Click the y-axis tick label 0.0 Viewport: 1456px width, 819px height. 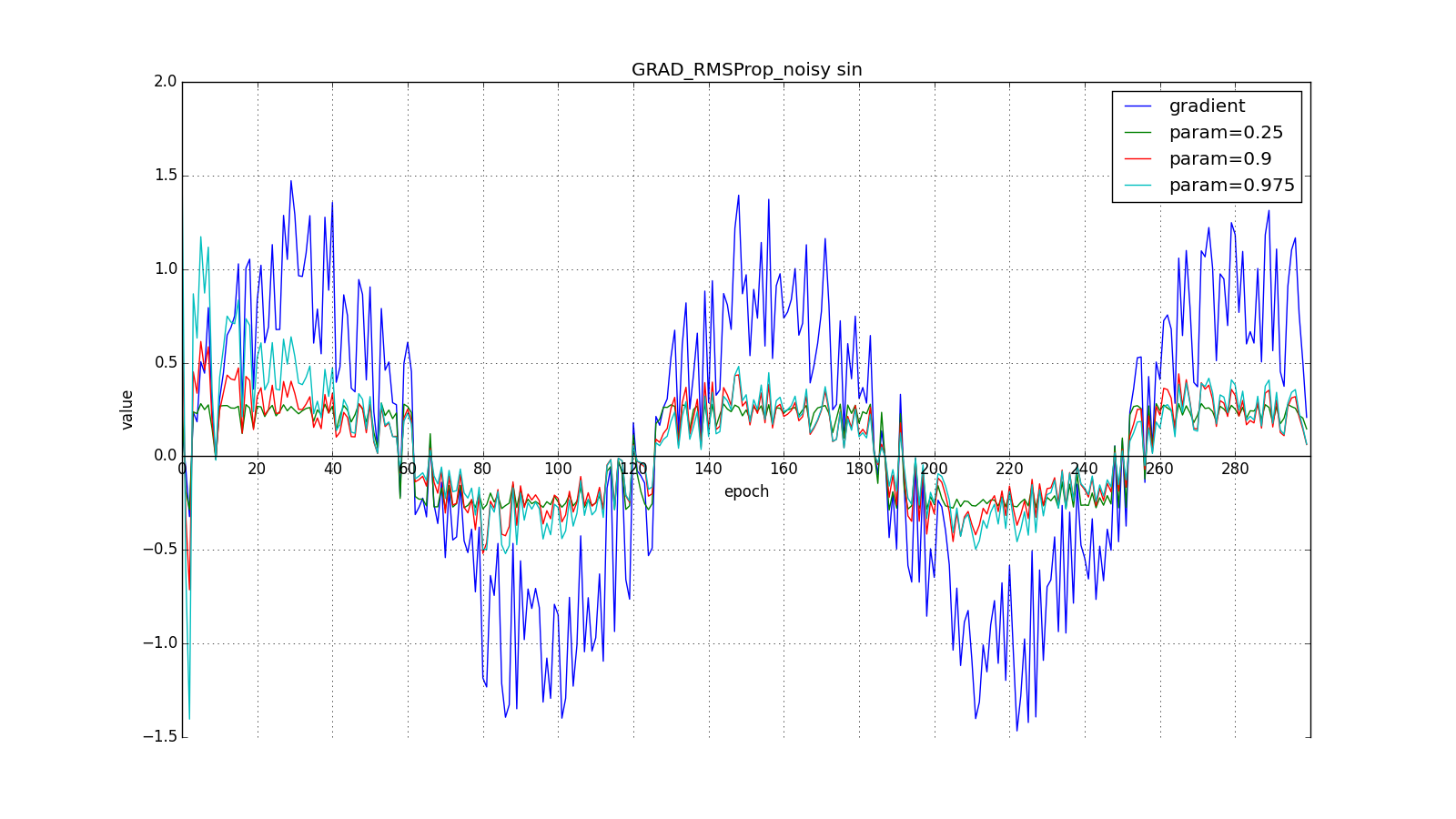tap(165, 456)
